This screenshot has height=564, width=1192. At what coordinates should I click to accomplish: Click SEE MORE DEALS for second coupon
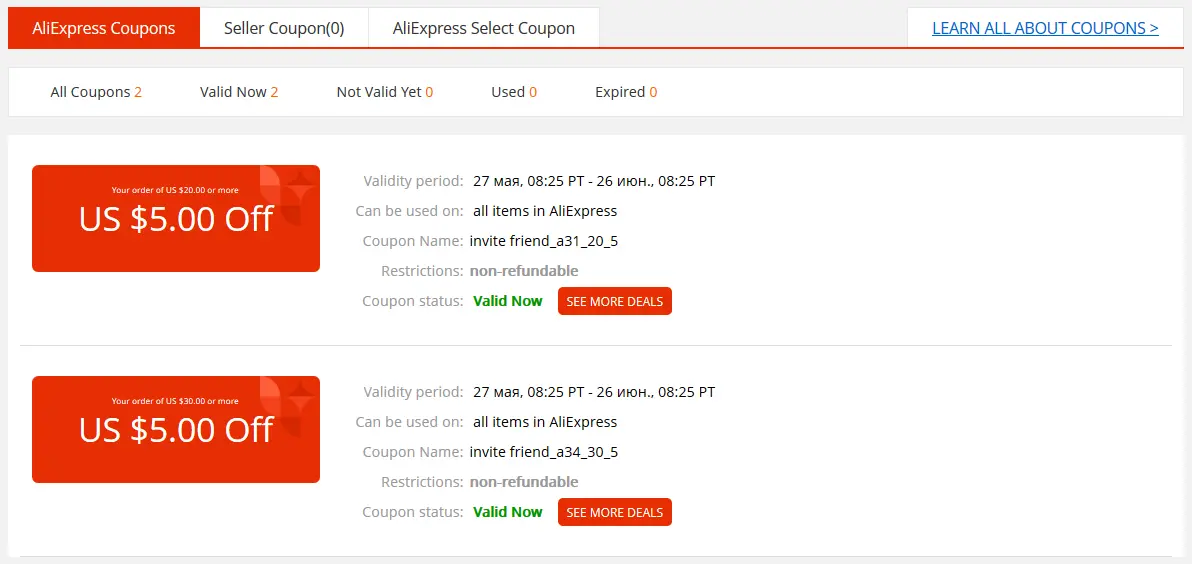tap(615, 512)
